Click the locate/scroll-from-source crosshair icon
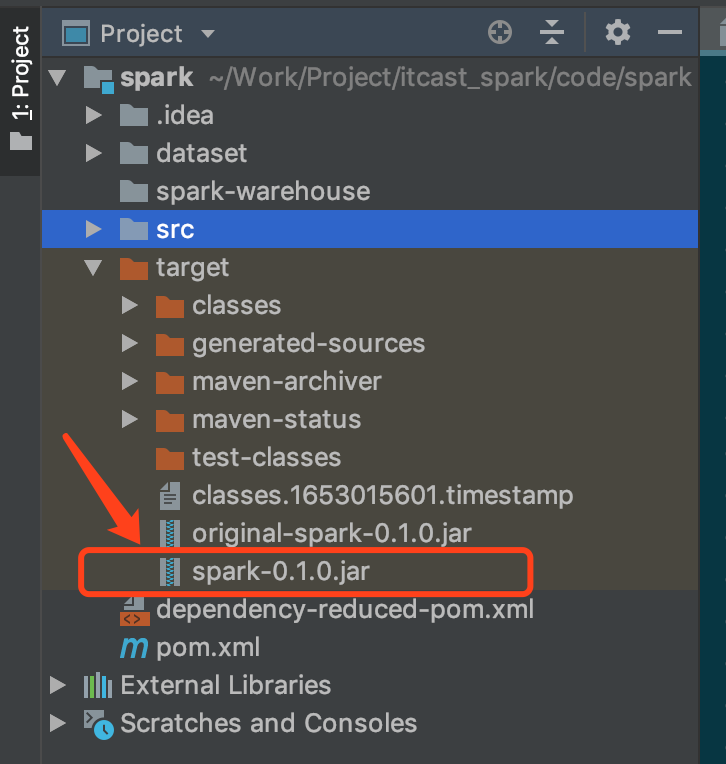 click(x=500, y=33)
